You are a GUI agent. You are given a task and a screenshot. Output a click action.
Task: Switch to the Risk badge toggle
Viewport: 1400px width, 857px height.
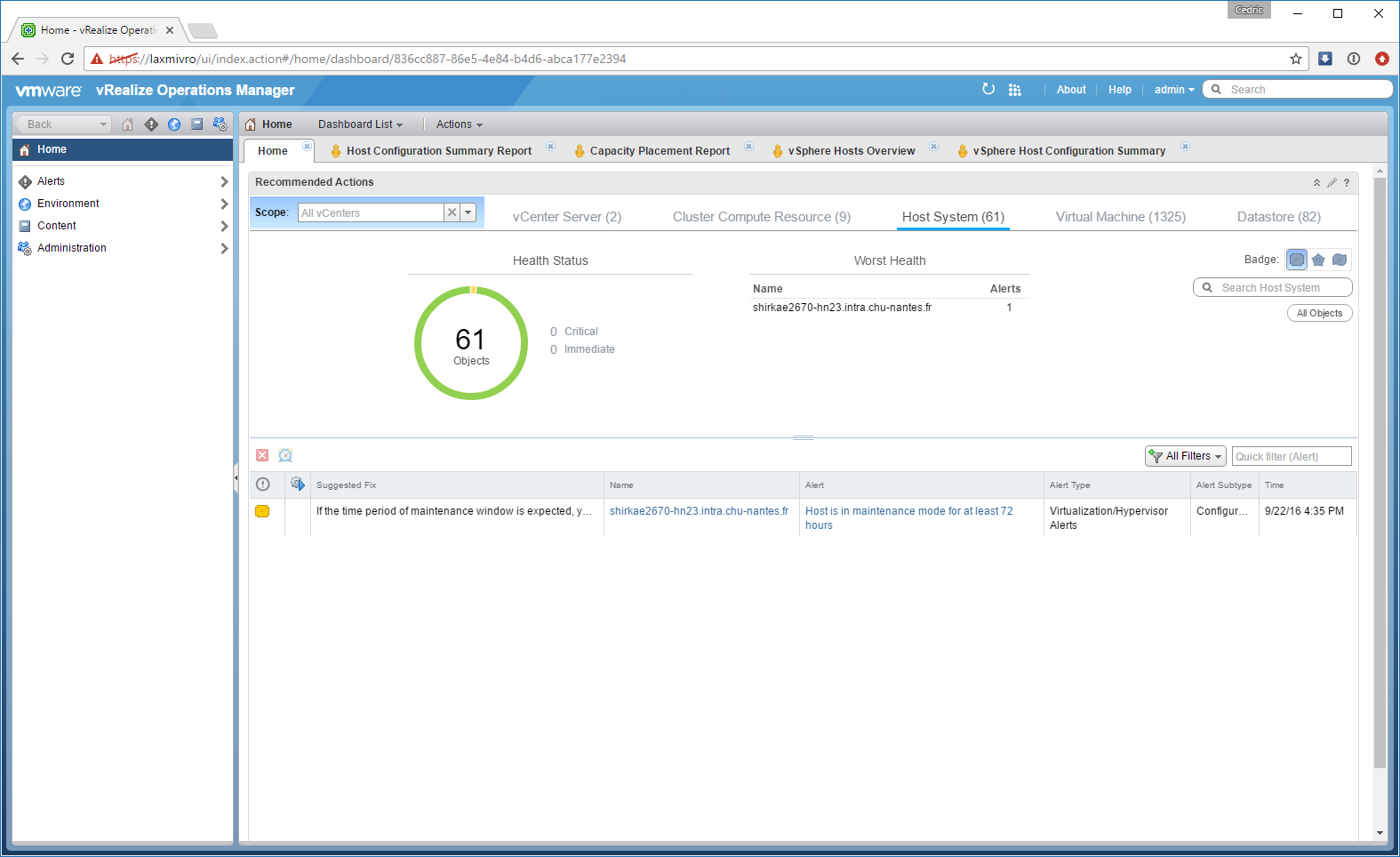(1318, 260)
